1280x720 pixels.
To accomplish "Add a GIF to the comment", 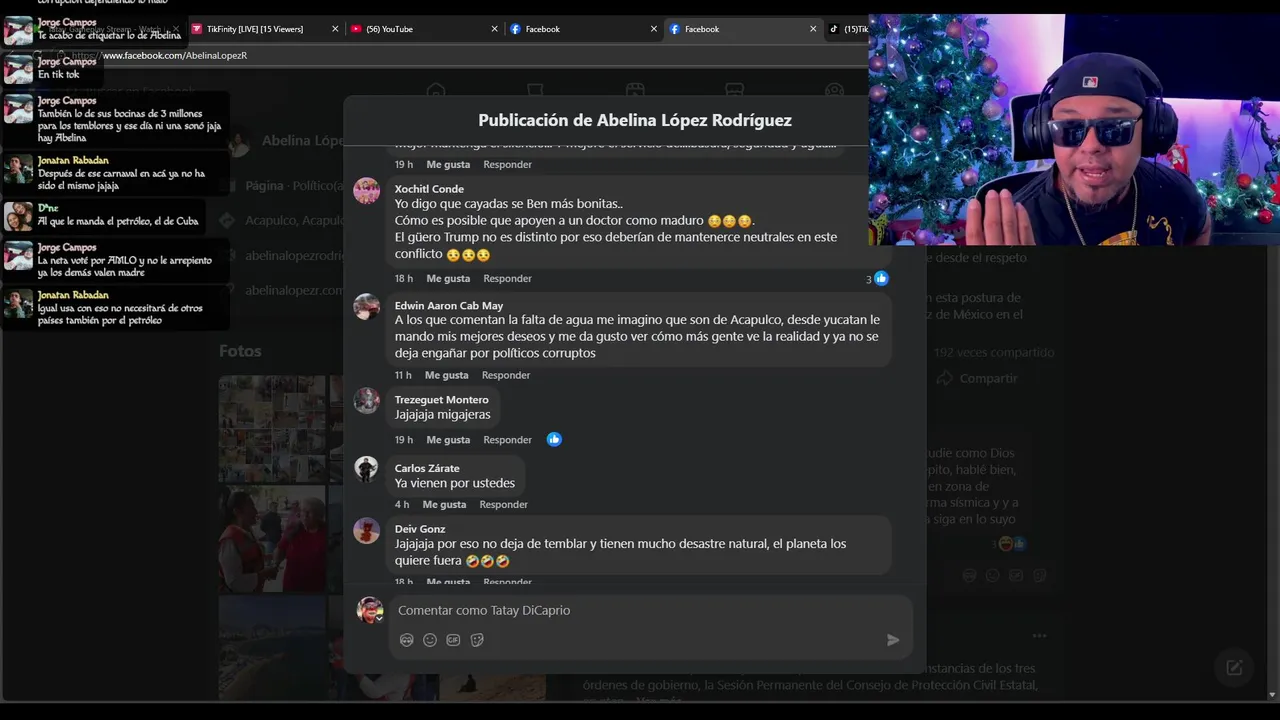I will pos(453,640).
